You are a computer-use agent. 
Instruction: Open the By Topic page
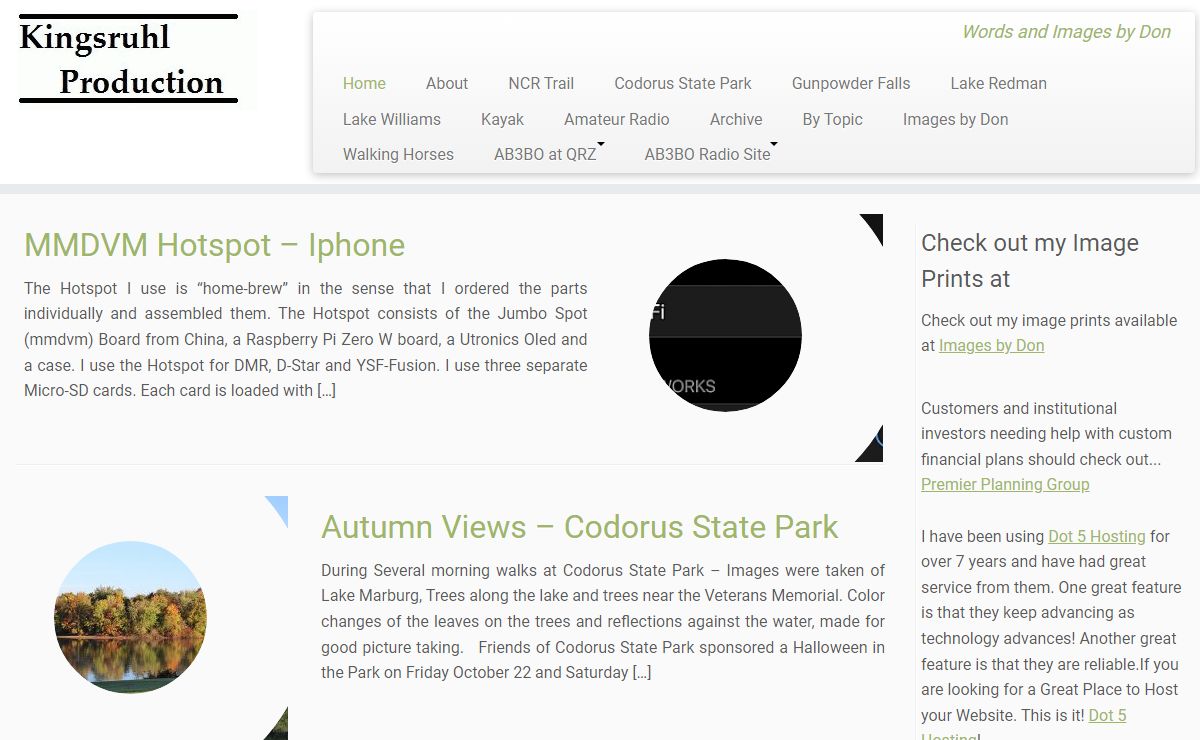coord(833,119)
